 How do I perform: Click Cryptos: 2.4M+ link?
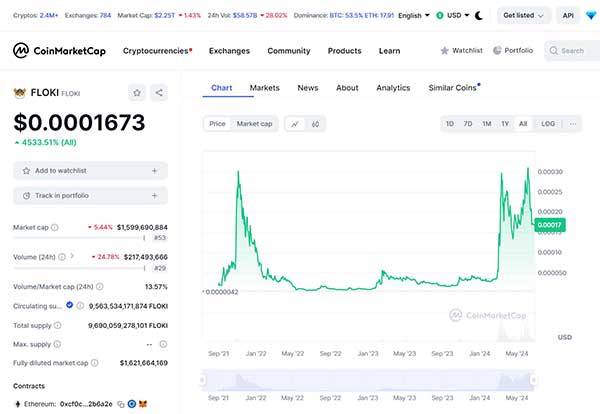click(x=36, y=16)
